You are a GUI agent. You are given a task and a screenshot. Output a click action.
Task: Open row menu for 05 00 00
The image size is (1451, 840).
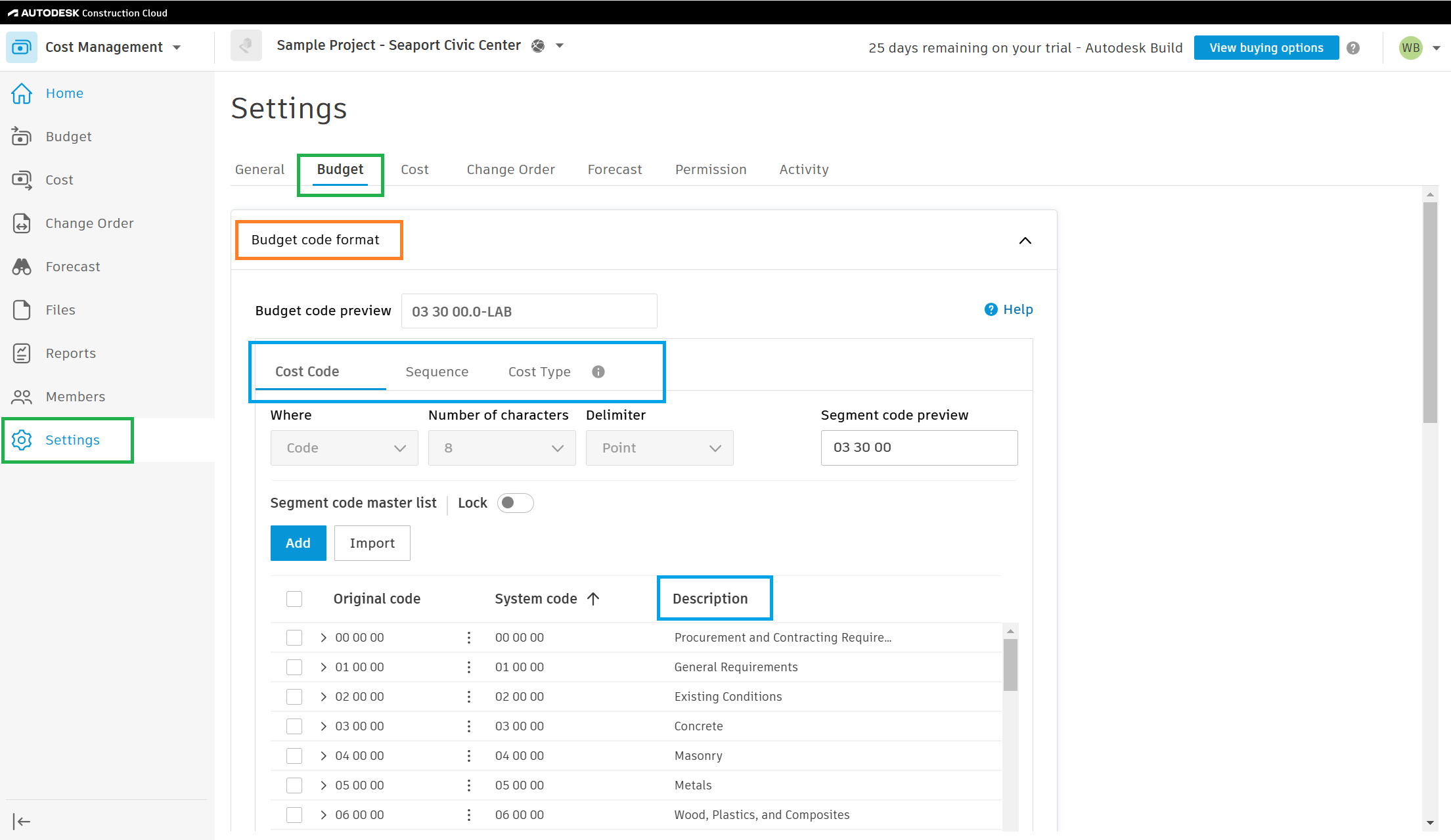point(469,785)
